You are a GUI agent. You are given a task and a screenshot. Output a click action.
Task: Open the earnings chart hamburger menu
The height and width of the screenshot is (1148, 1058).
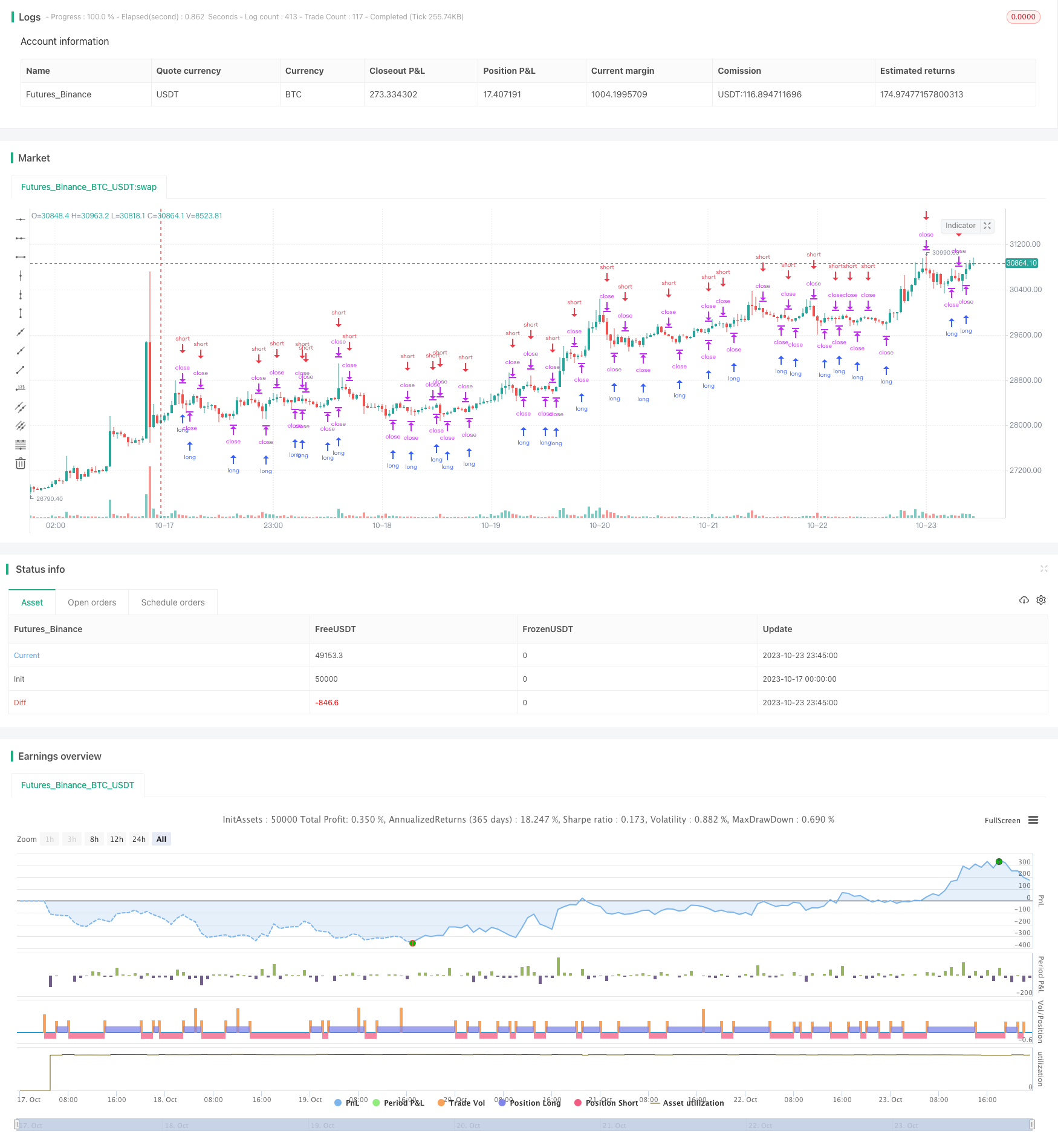(x=1033, y=820)
